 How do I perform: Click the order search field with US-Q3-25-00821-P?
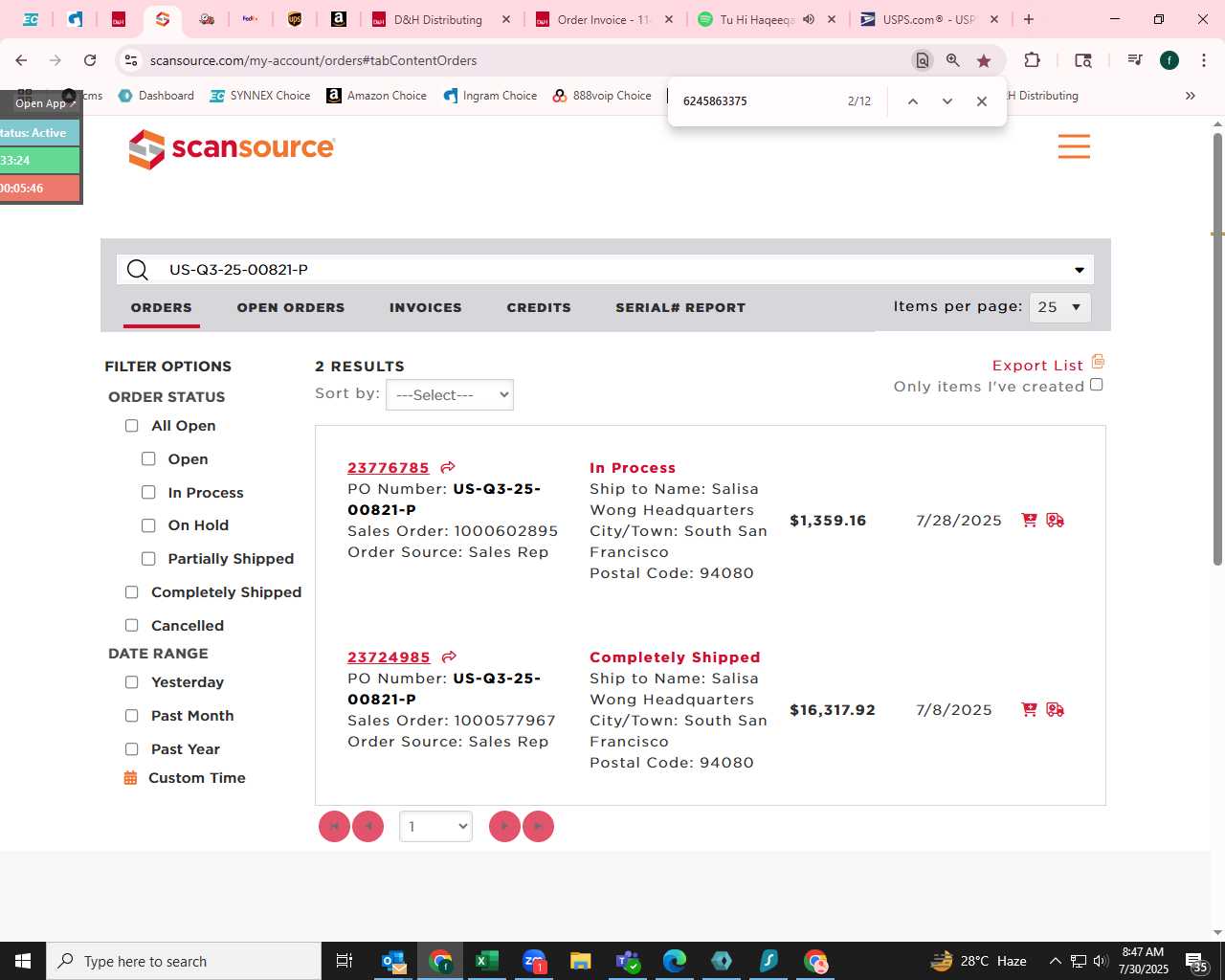pos(605,270)
